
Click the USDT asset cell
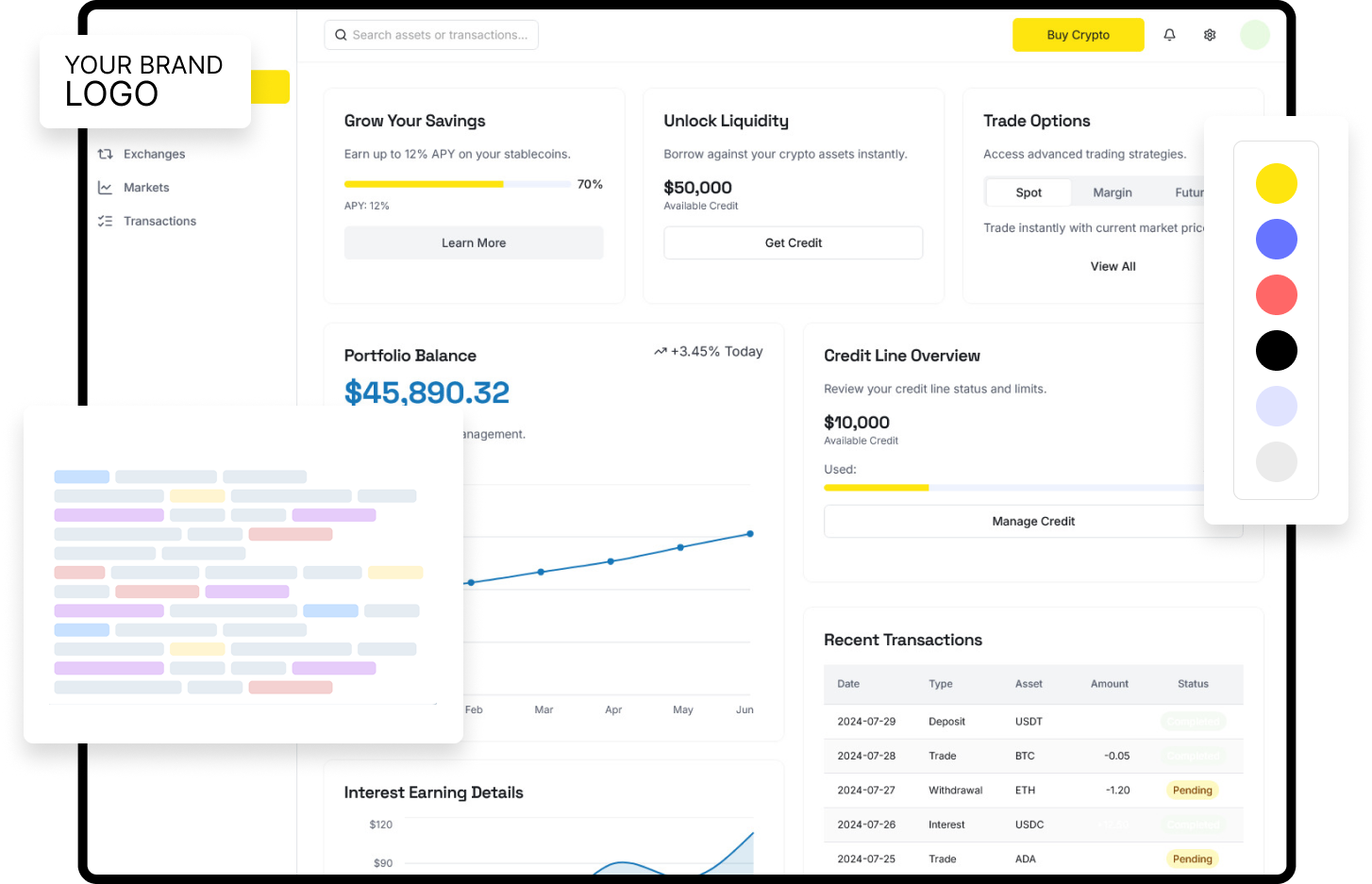coord(1029,722)
